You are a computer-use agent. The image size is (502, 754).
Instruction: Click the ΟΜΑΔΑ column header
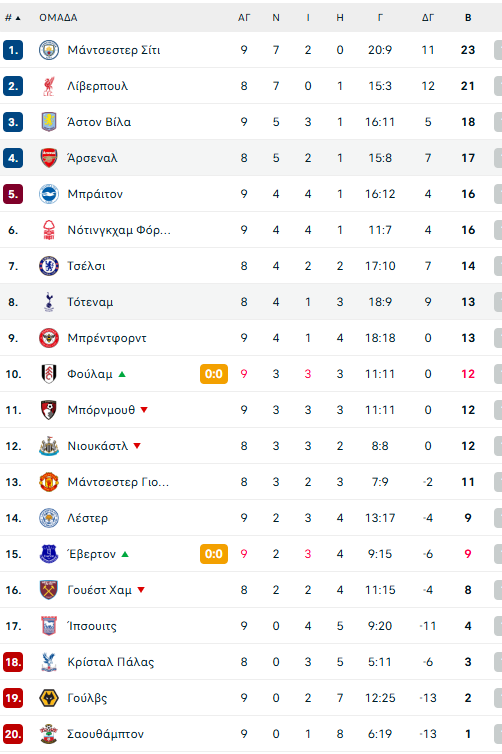tap(58, 18)
